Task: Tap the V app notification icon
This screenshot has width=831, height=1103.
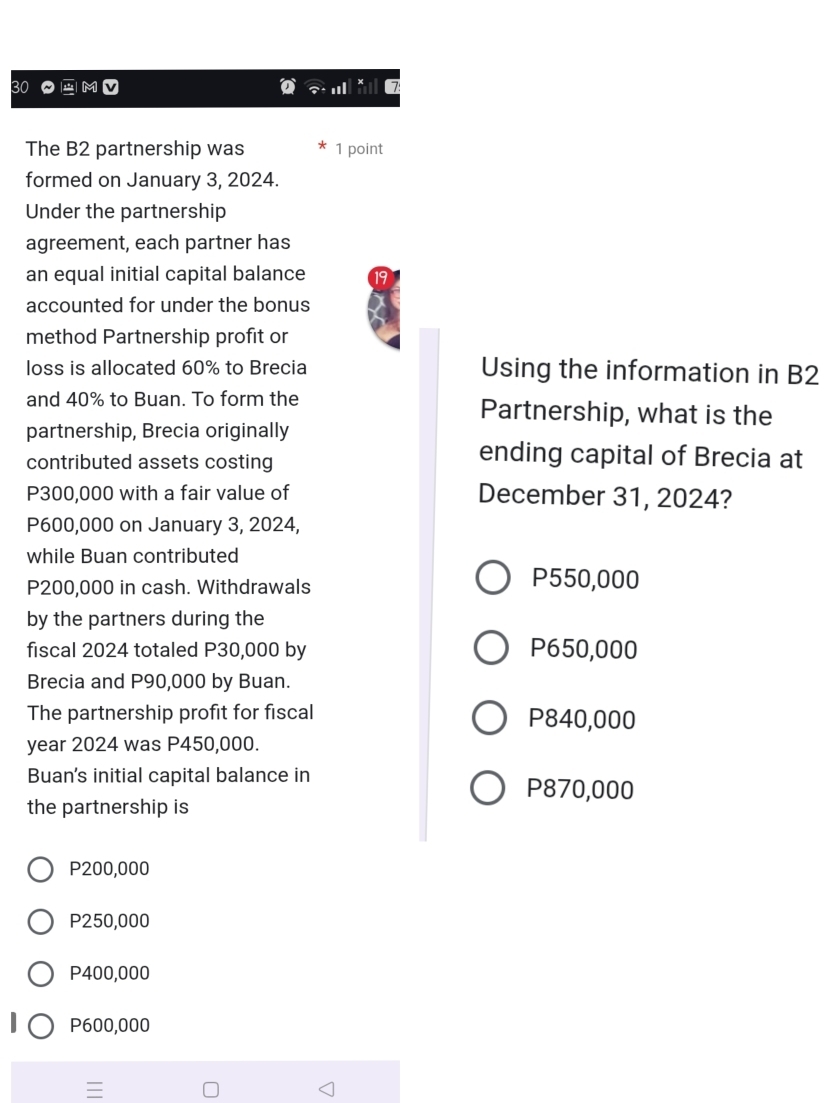Action: (110, 87)
